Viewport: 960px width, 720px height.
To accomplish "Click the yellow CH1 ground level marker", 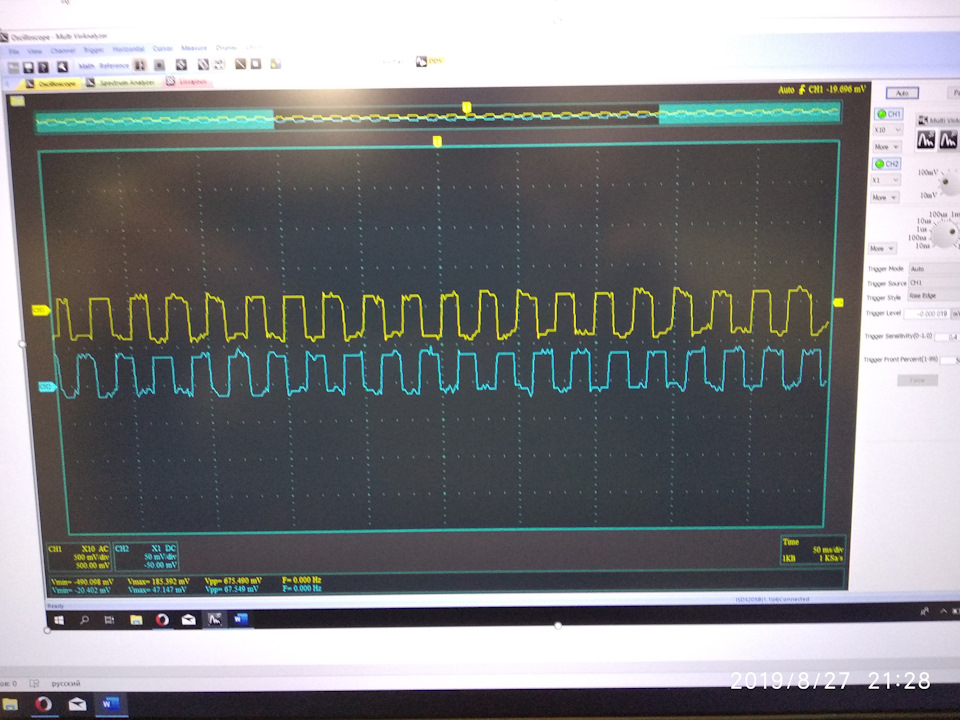I will pyautogui.click(x=40, y=310).
